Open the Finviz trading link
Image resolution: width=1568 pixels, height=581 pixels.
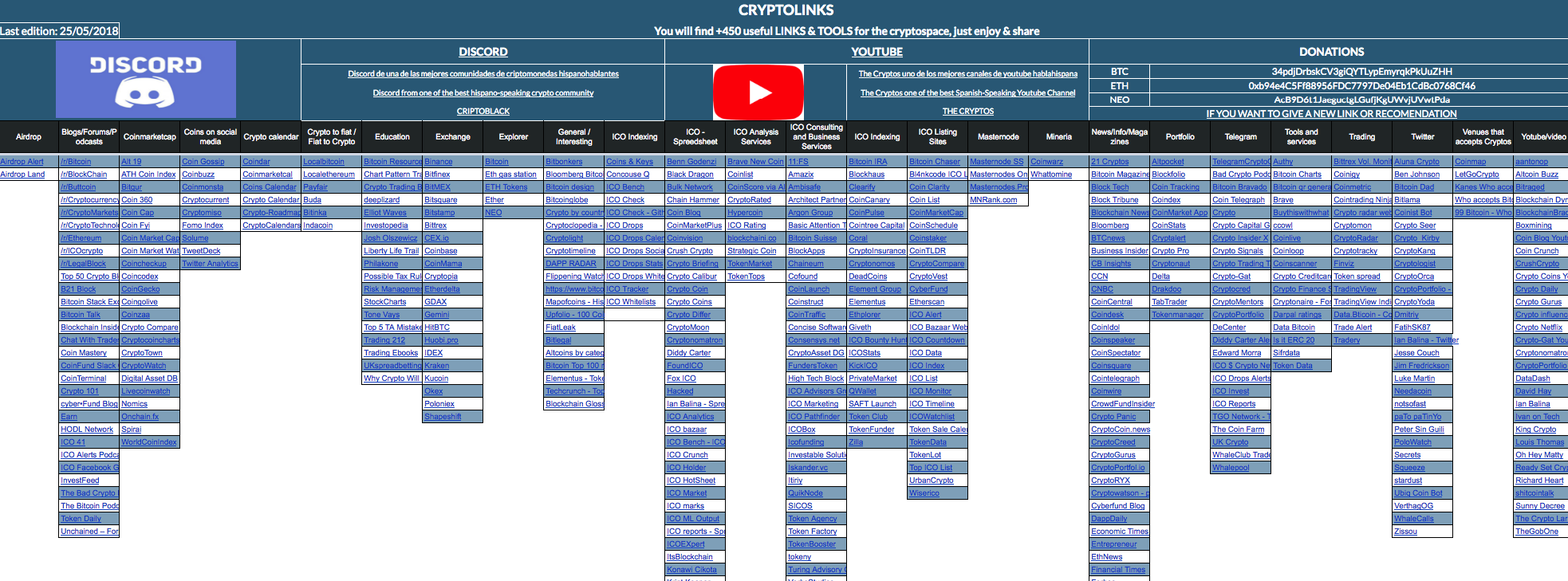(1344, 264)
